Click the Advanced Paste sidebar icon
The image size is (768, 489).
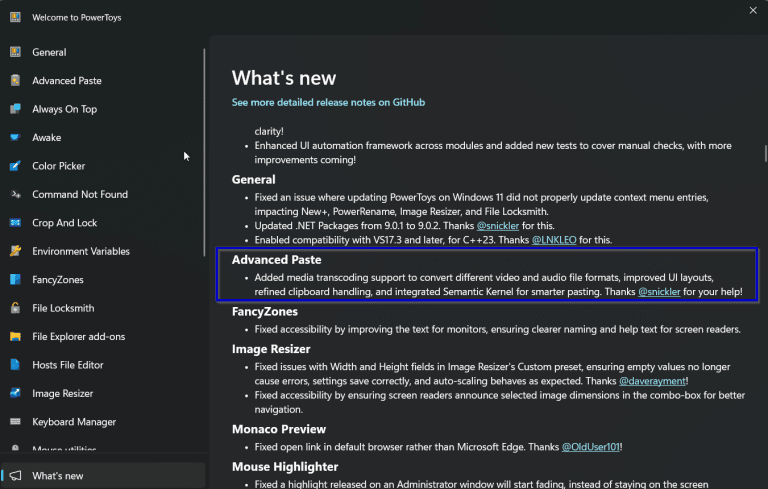click(15, 80)
